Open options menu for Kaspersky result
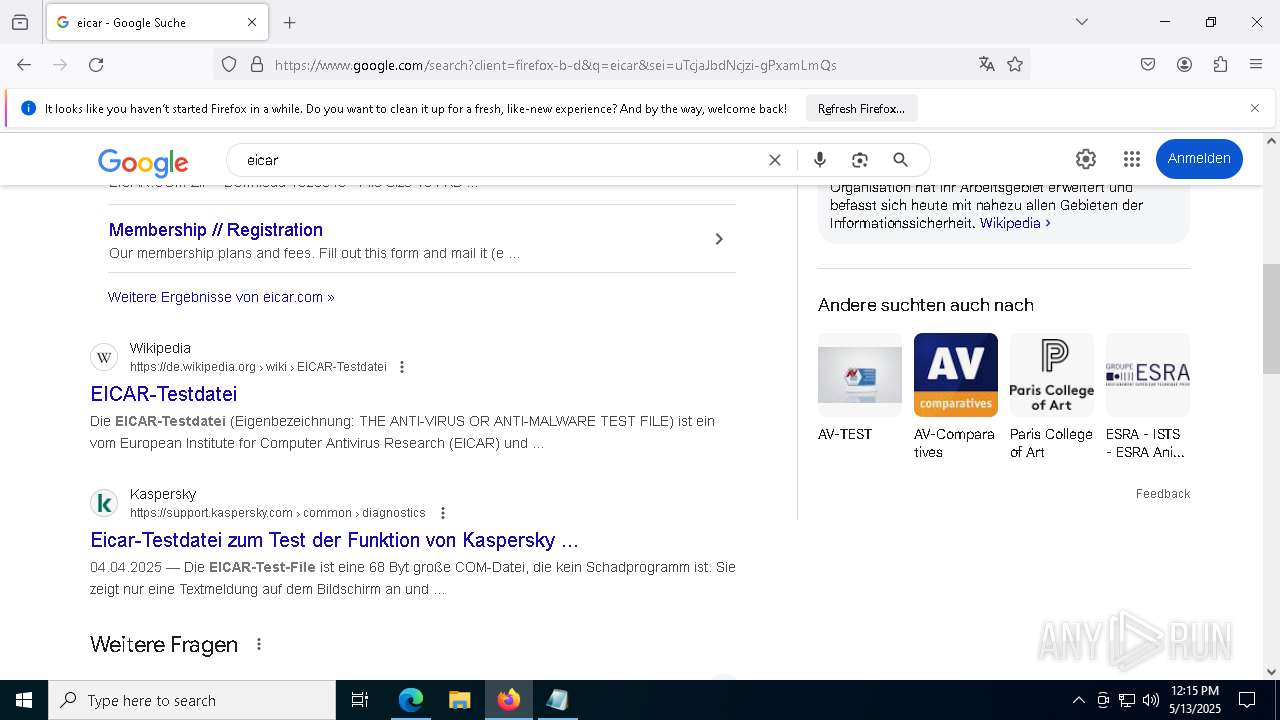 coord(443,513)
